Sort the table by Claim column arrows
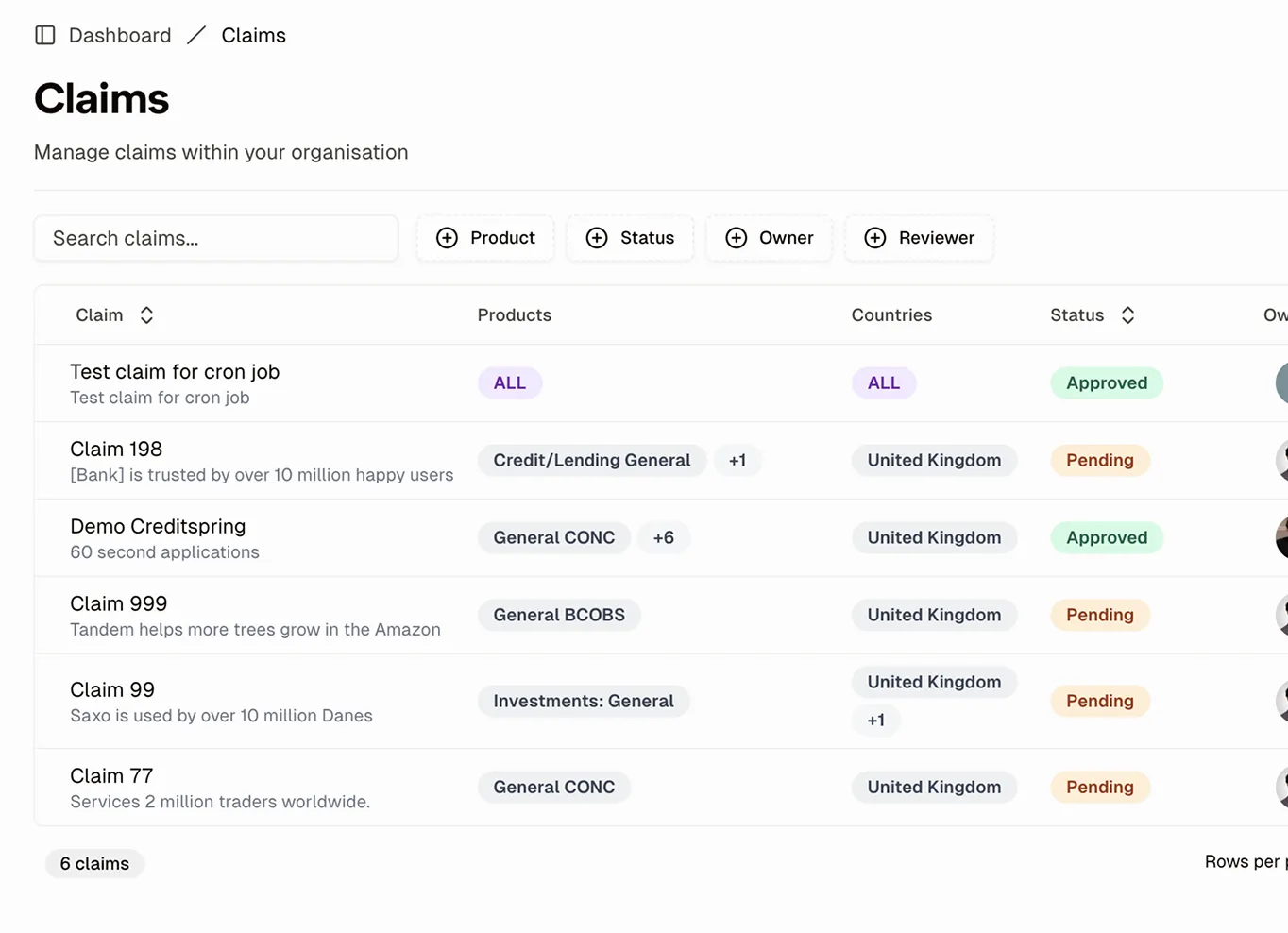1288x933 pixels. (x=146, y=315)
